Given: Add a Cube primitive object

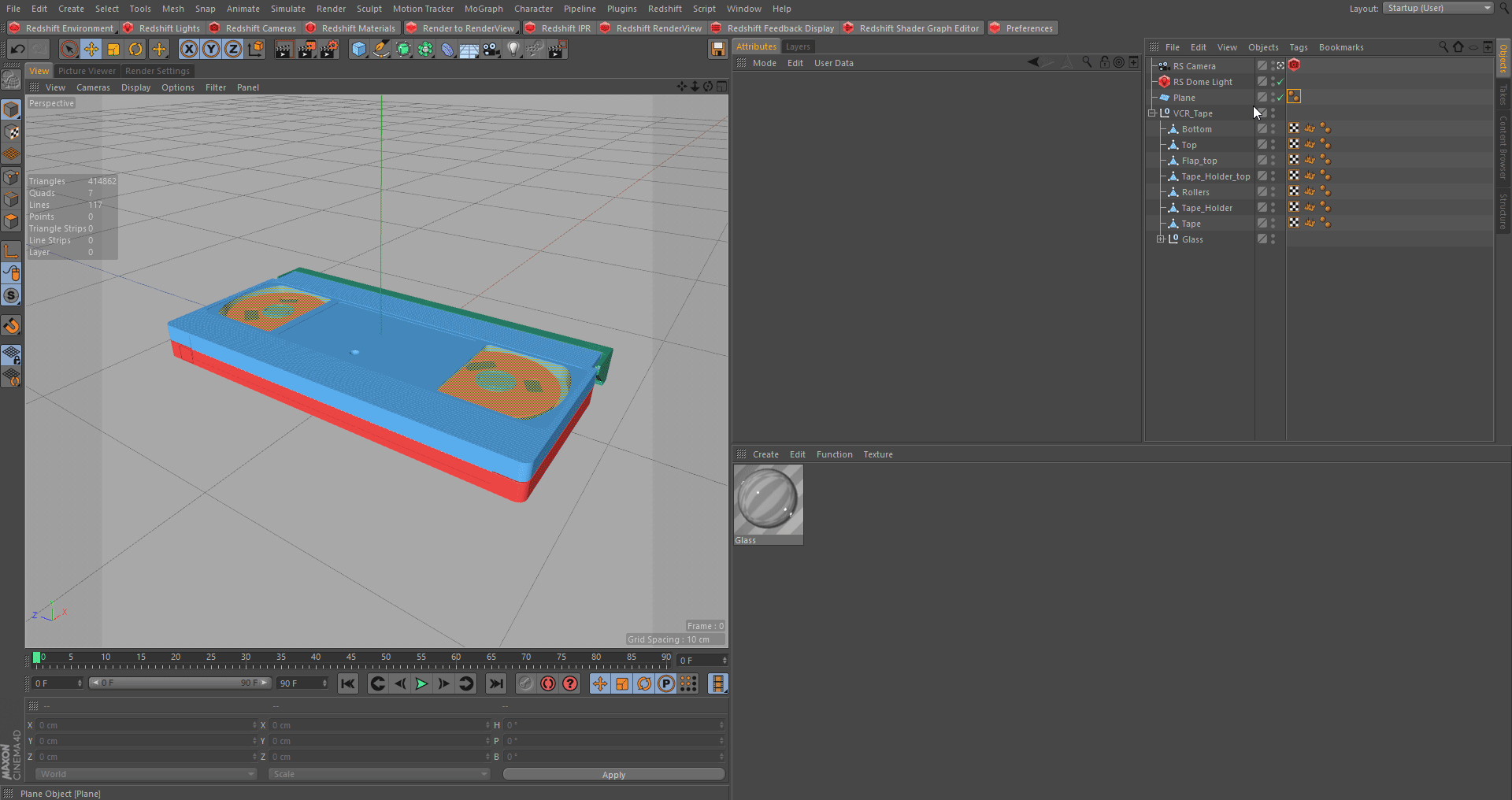Looking at the screenshot, I should [359, 50].
